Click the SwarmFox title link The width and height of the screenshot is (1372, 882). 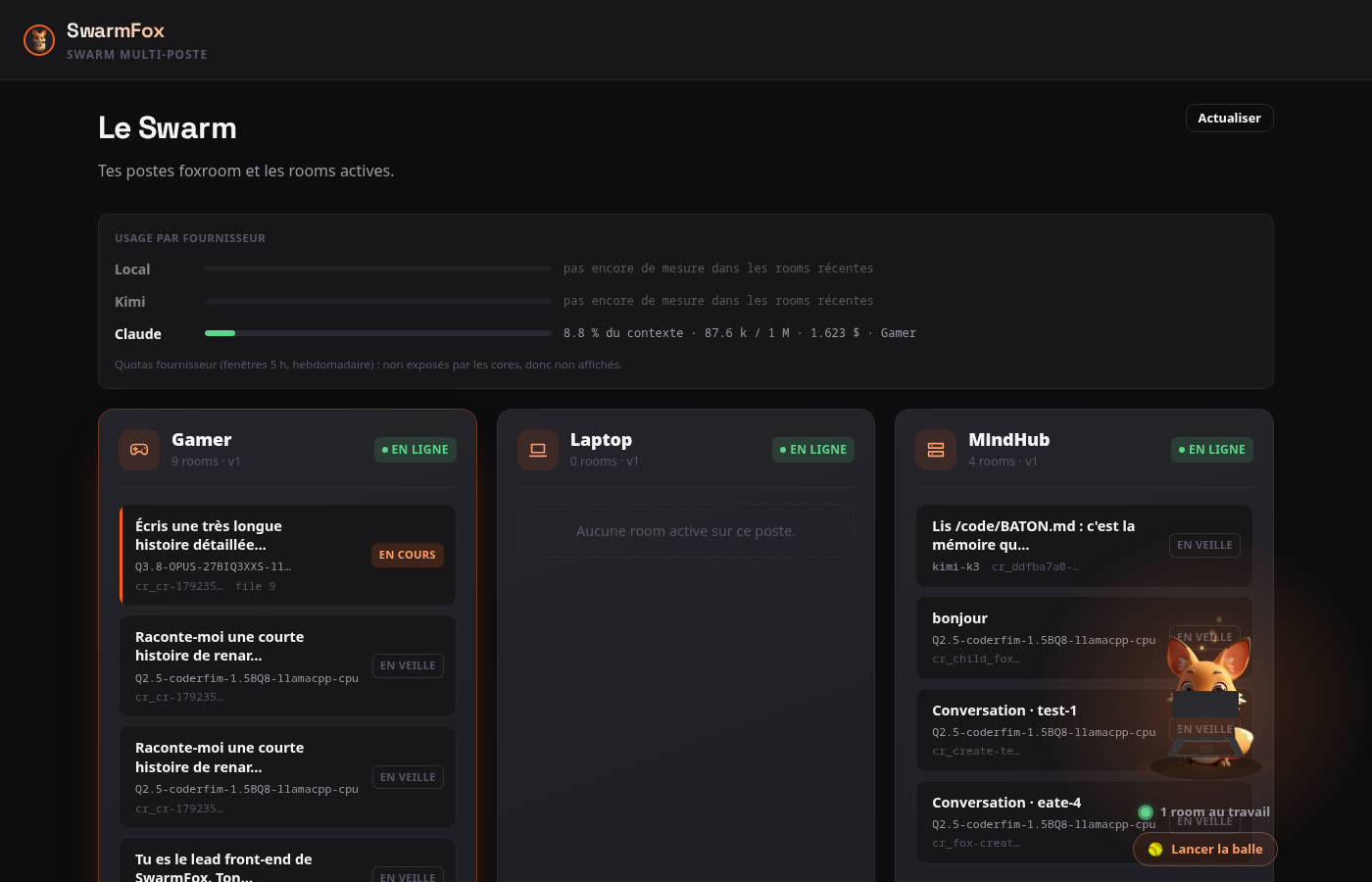(x=116, y=30)
